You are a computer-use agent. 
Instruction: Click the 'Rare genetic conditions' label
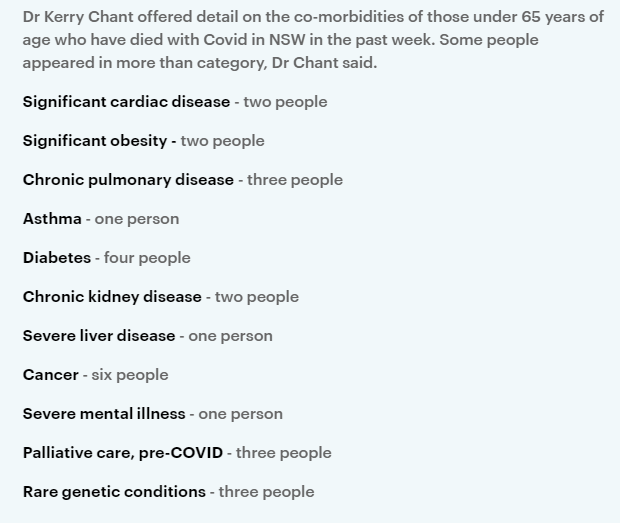(x=114, y=492)
